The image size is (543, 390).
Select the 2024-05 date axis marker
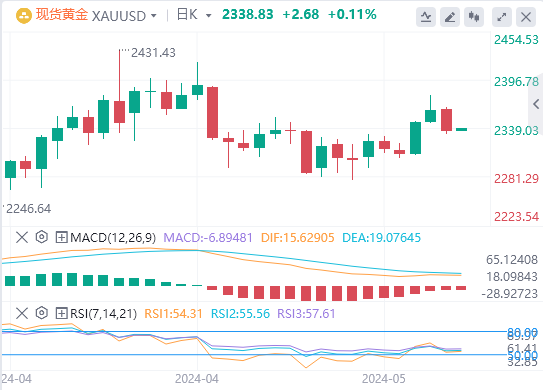tap(383, 379)
